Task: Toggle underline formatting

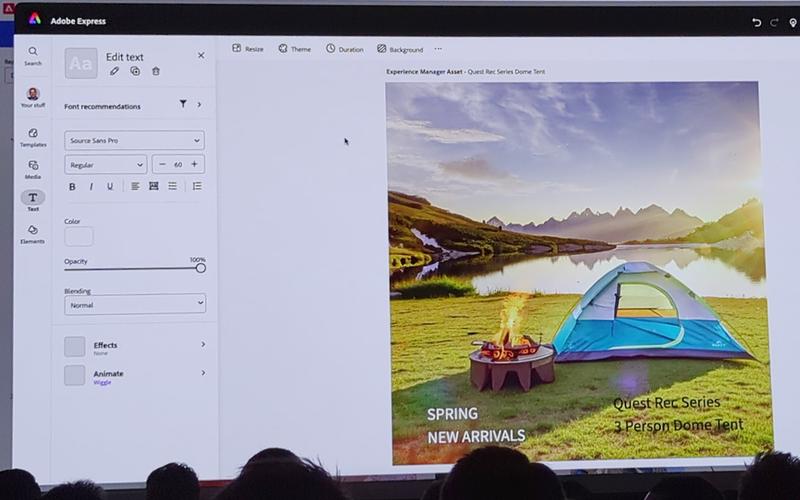Action: coord(110,187)
